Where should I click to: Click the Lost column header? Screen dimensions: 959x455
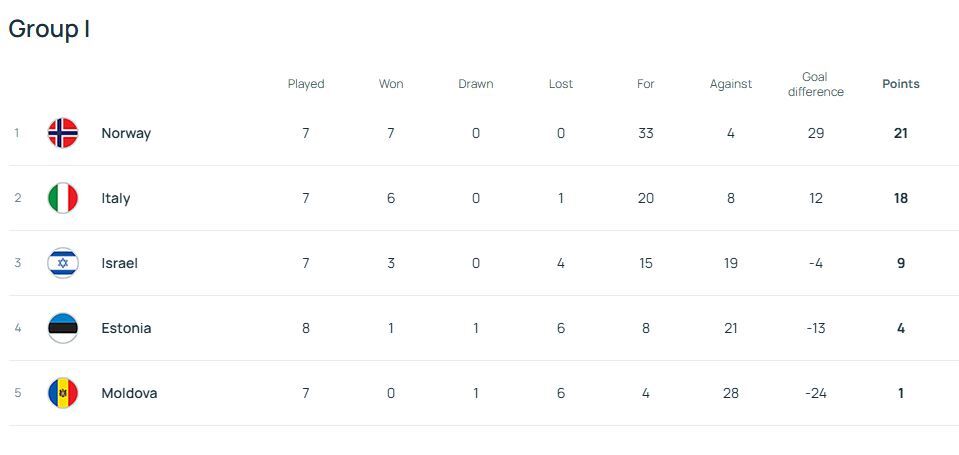(x=561, y=84)
